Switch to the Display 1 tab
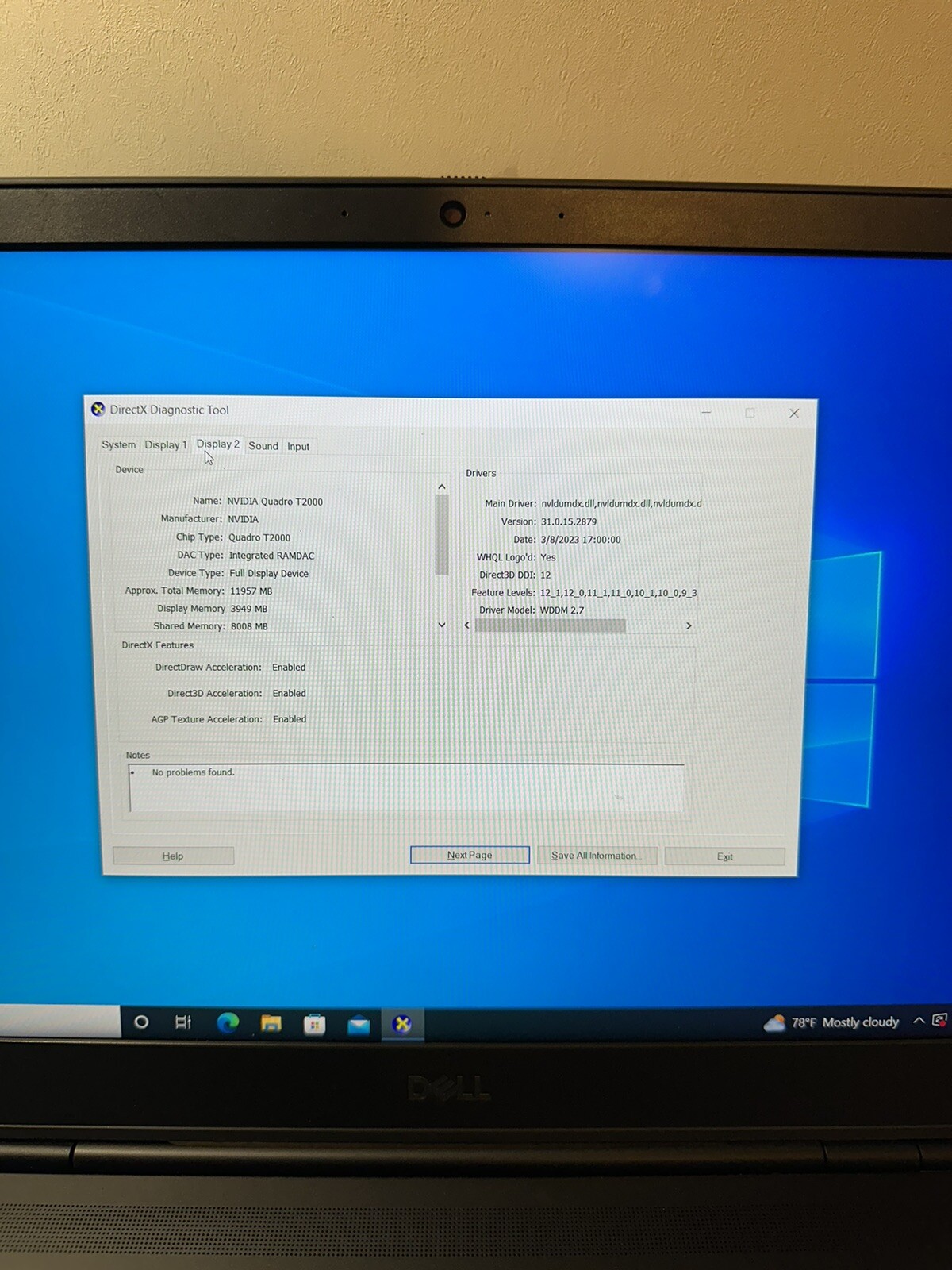The height and width of the screenshot is (1270, 952). click(166, 445)
